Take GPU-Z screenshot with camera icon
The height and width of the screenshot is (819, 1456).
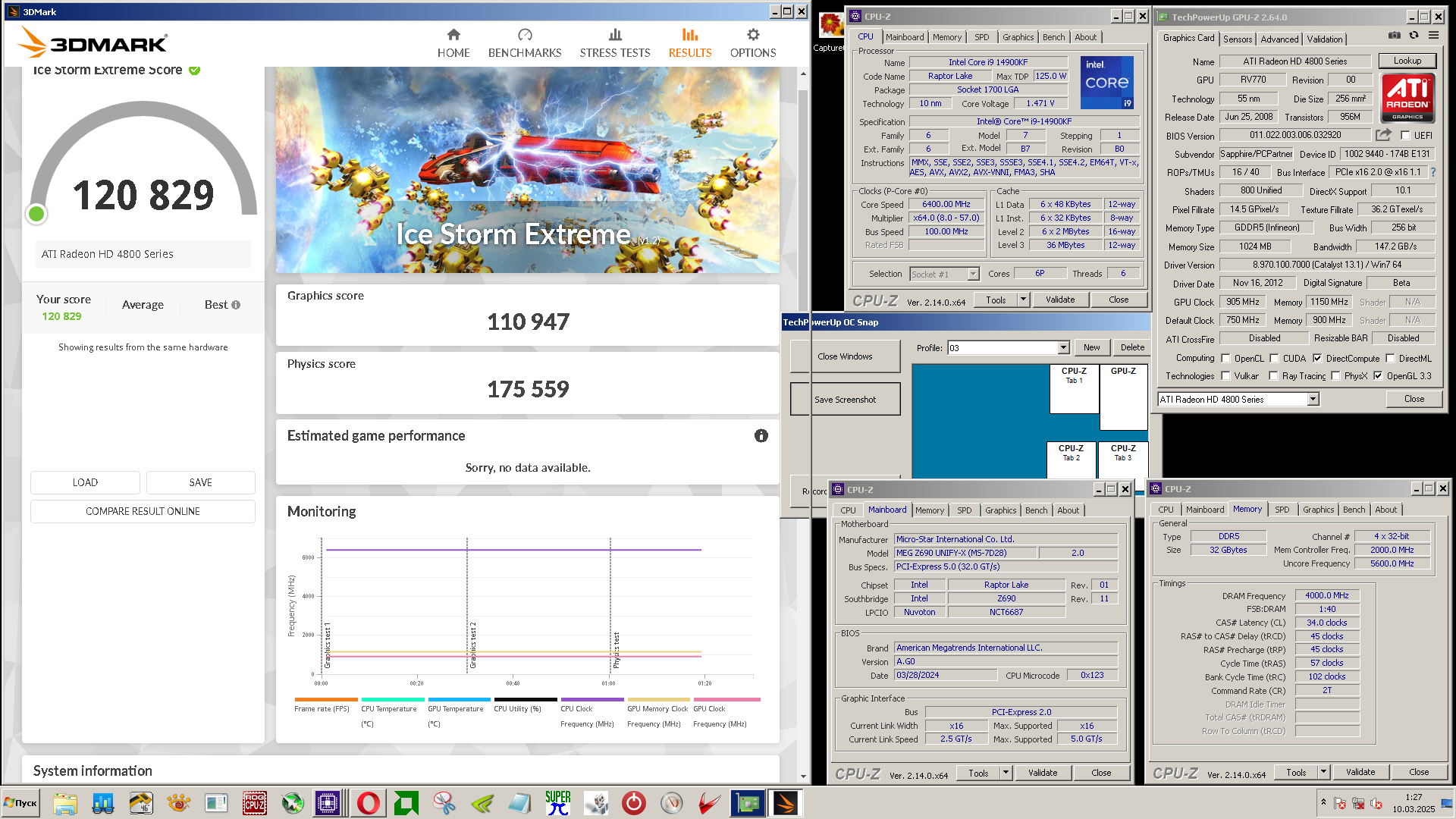[1395, 35]
